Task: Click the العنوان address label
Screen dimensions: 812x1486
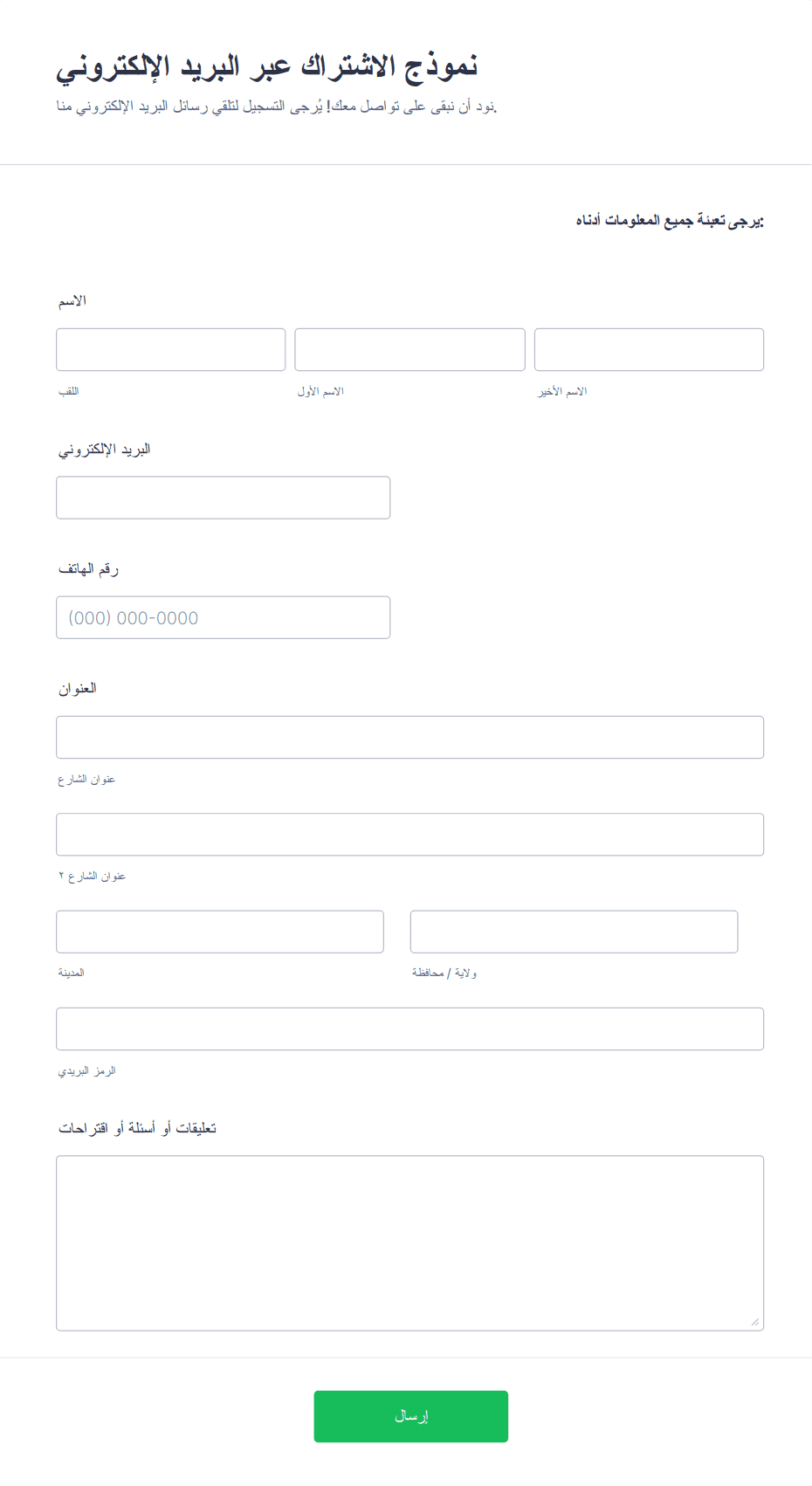Action: pyautogui.click(x=78, y=689)
